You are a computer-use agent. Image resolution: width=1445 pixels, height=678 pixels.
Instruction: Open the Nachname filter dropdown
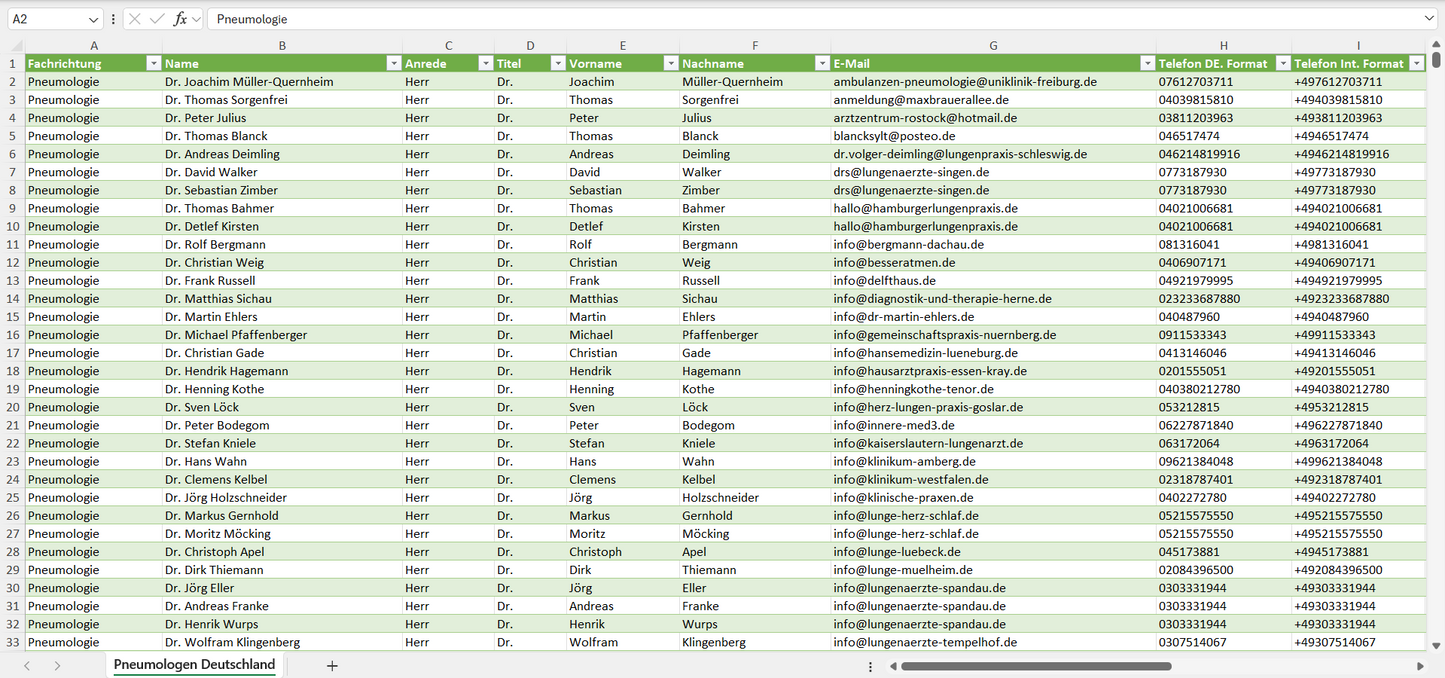(821, 63)
